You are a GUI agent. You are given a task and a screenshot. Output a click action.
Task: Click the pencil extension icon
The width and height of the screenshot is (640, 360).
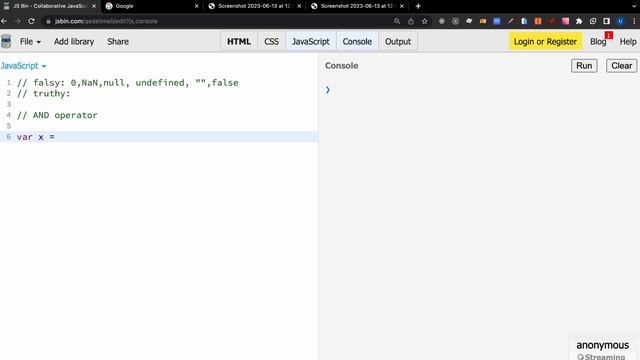[x=510, y=21]
